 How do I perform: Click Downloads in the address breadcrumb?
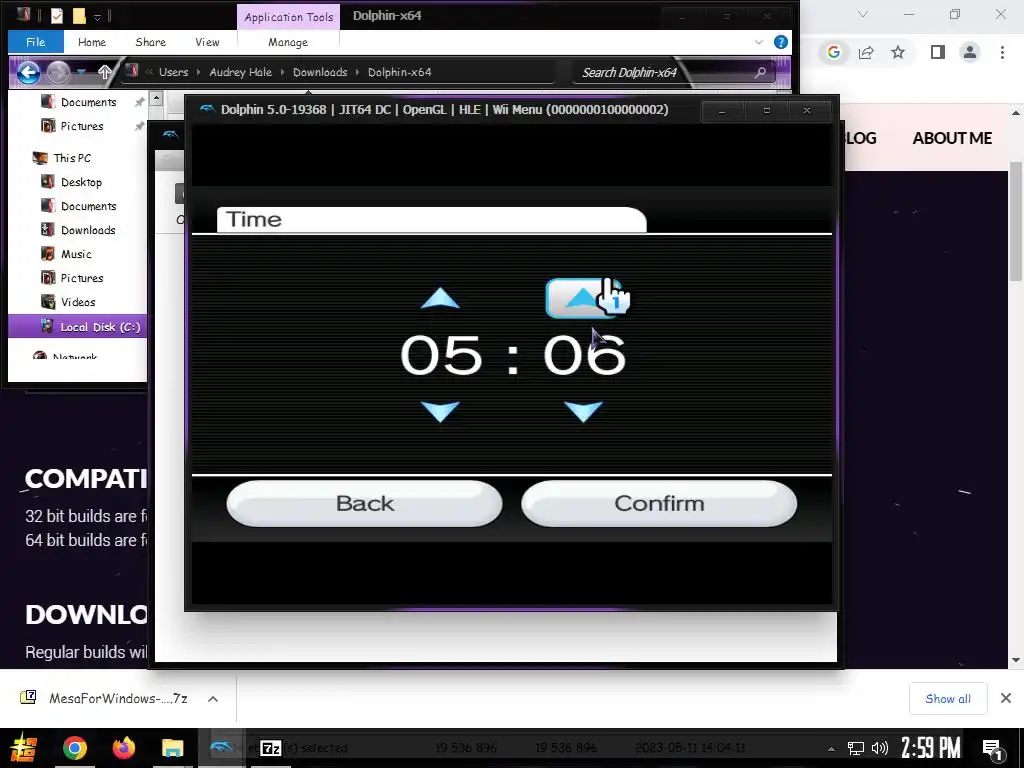point(320,72)
